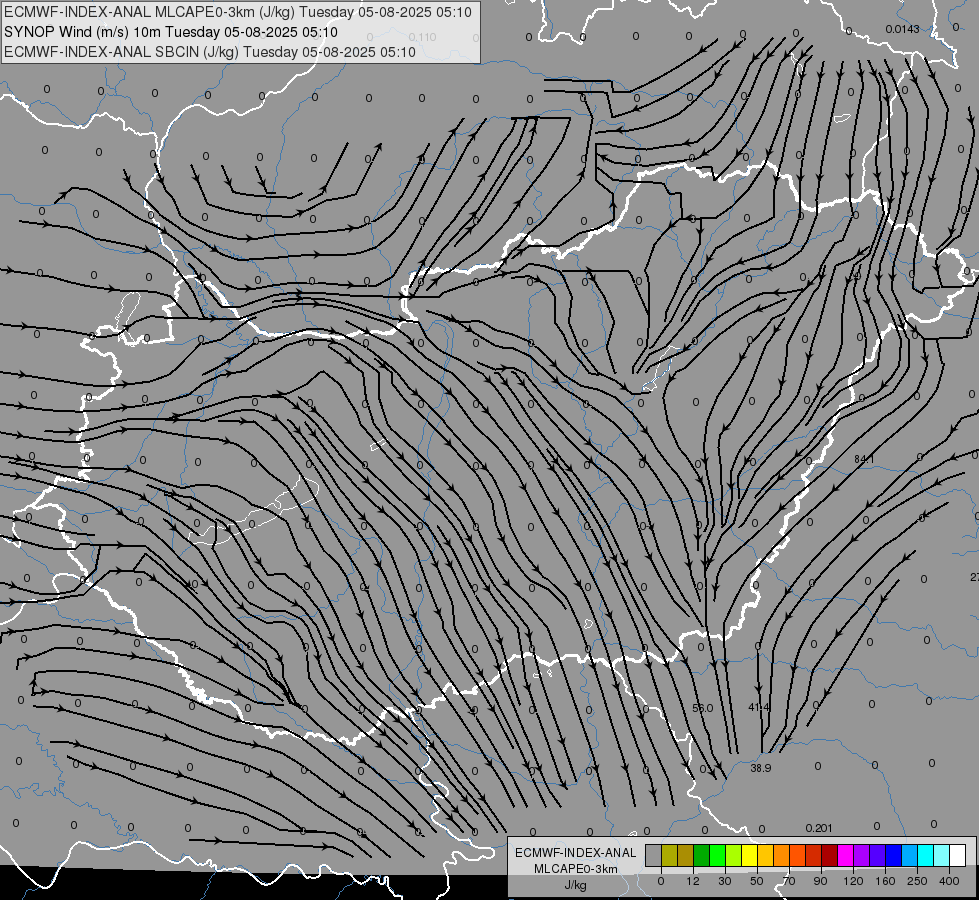This screenshot has height=900, width=979.
Task: Click legend scale label 160
Action: pos(885,881)
